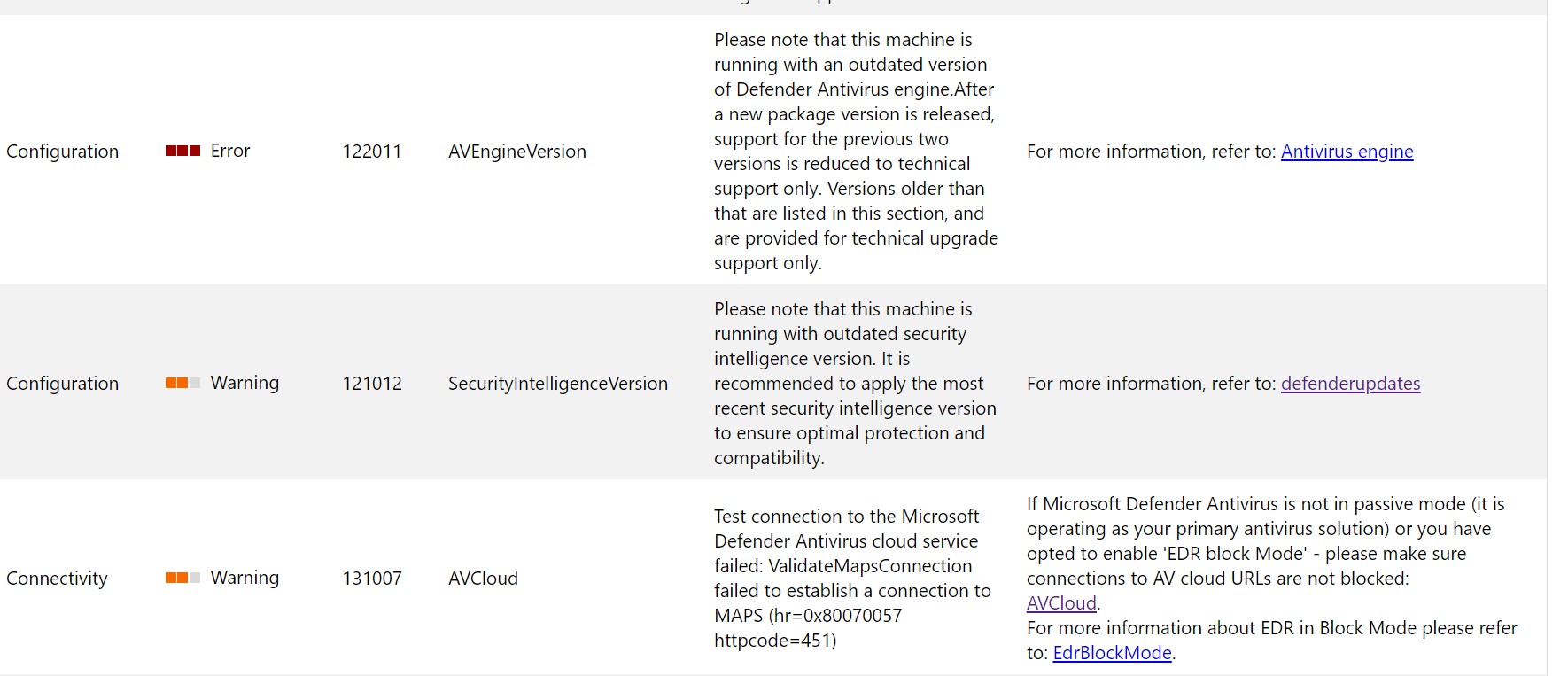Open the Antivirus engine link
Image resolution: width=1568 pixels, height=676 pixels.
coord(1347,152)
